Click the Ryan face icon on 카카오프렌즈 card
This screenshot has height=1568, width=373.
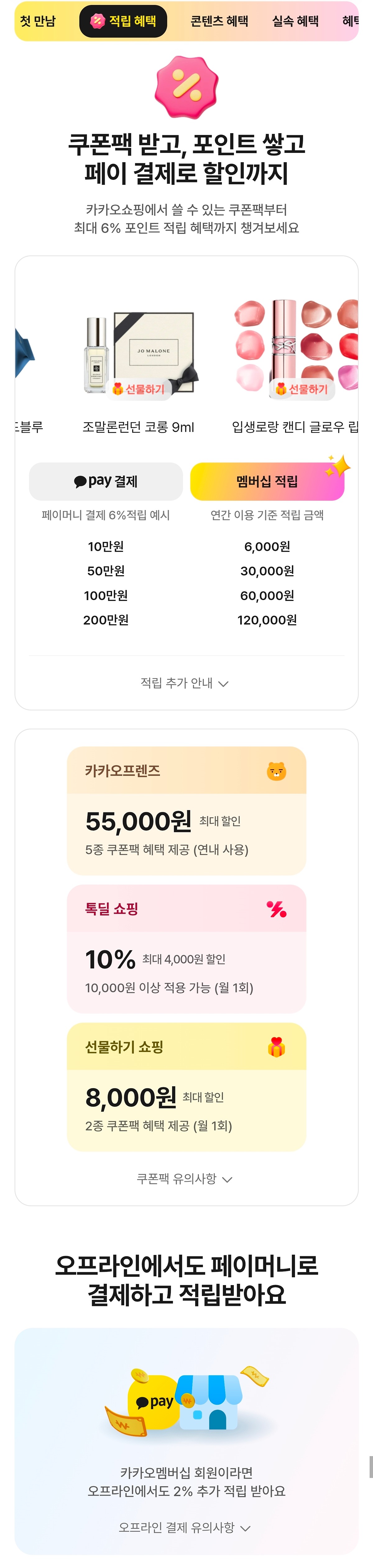pos(276,771)
